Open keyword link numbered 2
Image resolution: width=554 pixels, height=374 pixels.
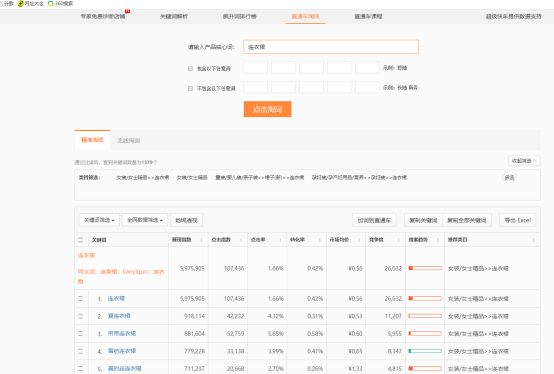pyautogui.click(x=119, y=316)
